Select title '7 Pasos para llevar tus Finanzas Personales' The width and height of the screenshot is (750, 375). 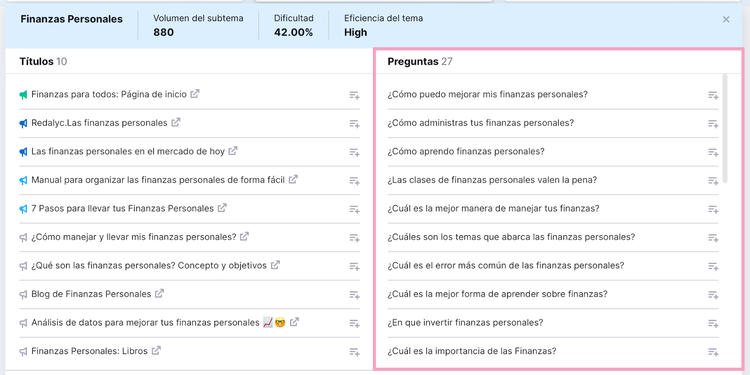coord(122,209)
